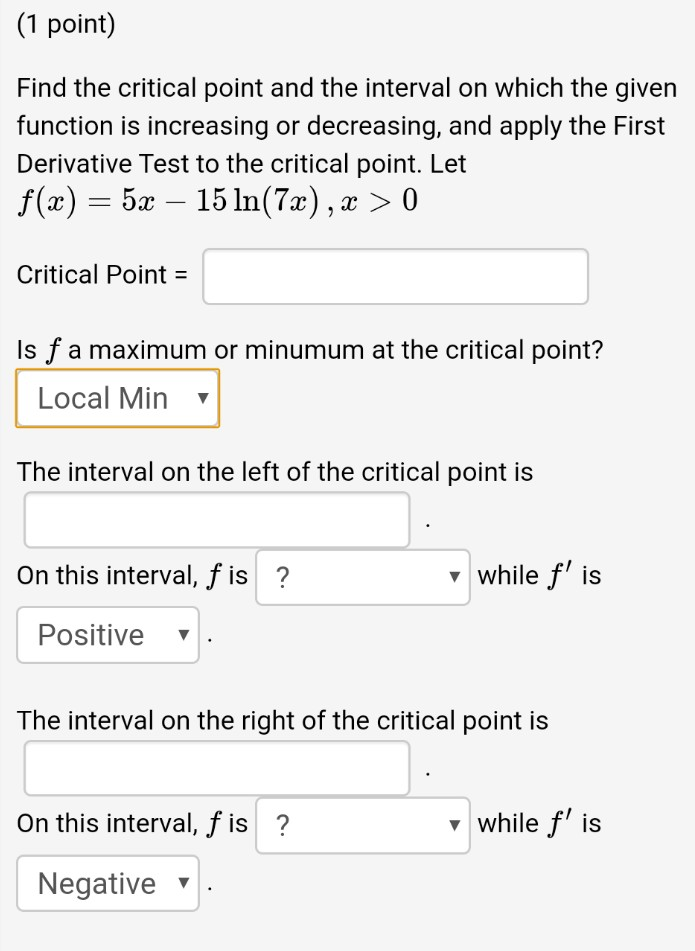This screenshot has height=951, width=695.
Task: Click the left interval answer box
Action: [217, 518]
